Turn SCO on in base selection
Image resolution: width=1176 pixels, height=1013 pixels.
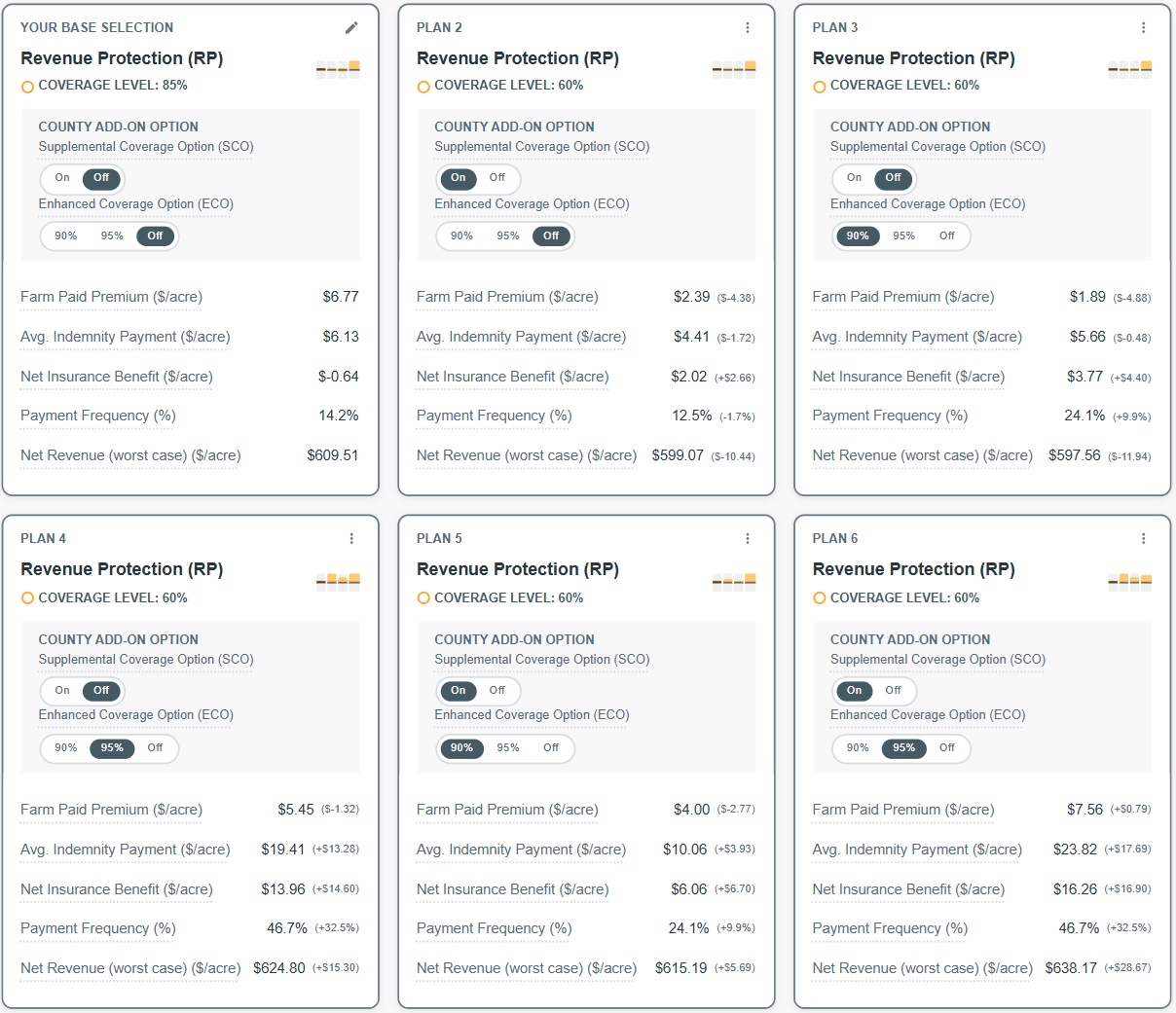[62, 178]
